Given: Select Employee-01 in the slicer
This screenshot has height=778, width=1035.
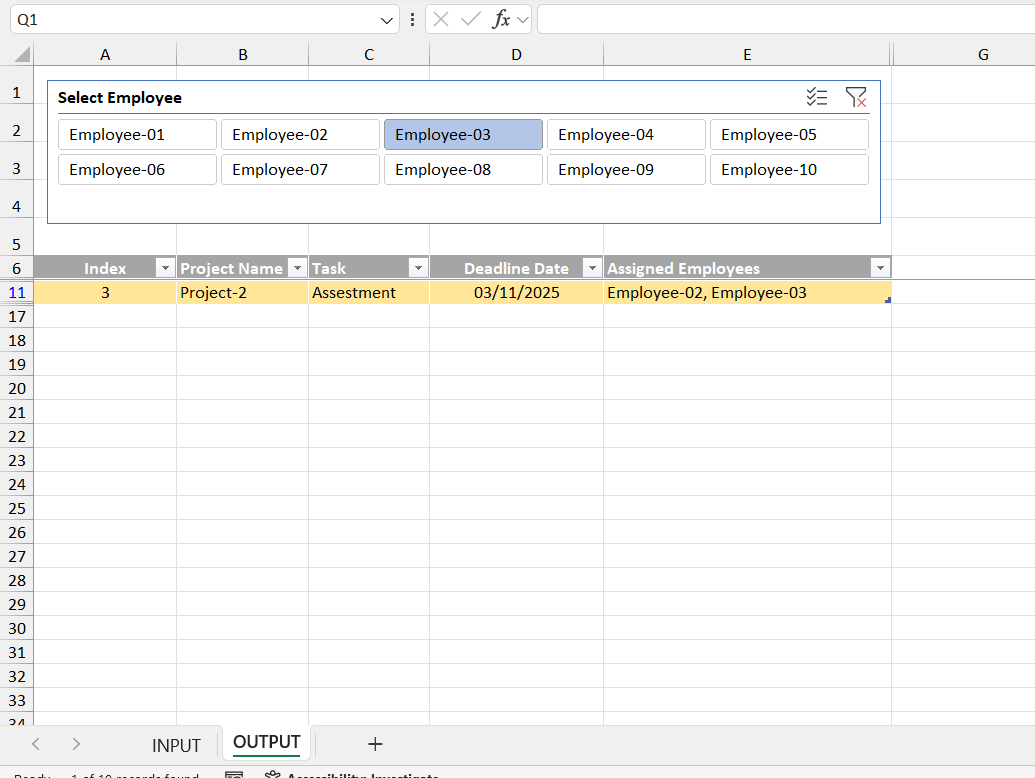Looking at the screenshot, I should coord(137,135).
